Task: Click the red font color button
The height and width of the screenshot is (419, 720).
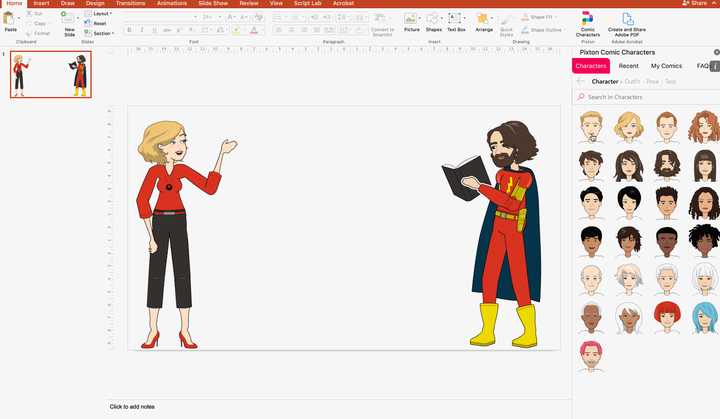Action: click(254, 30)
